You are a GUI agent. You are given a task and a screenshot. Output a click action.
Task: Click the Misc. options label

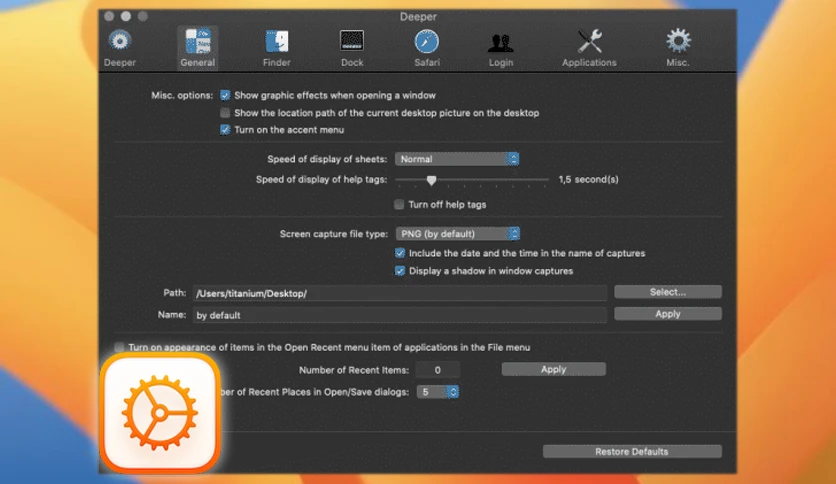point(182,95)
